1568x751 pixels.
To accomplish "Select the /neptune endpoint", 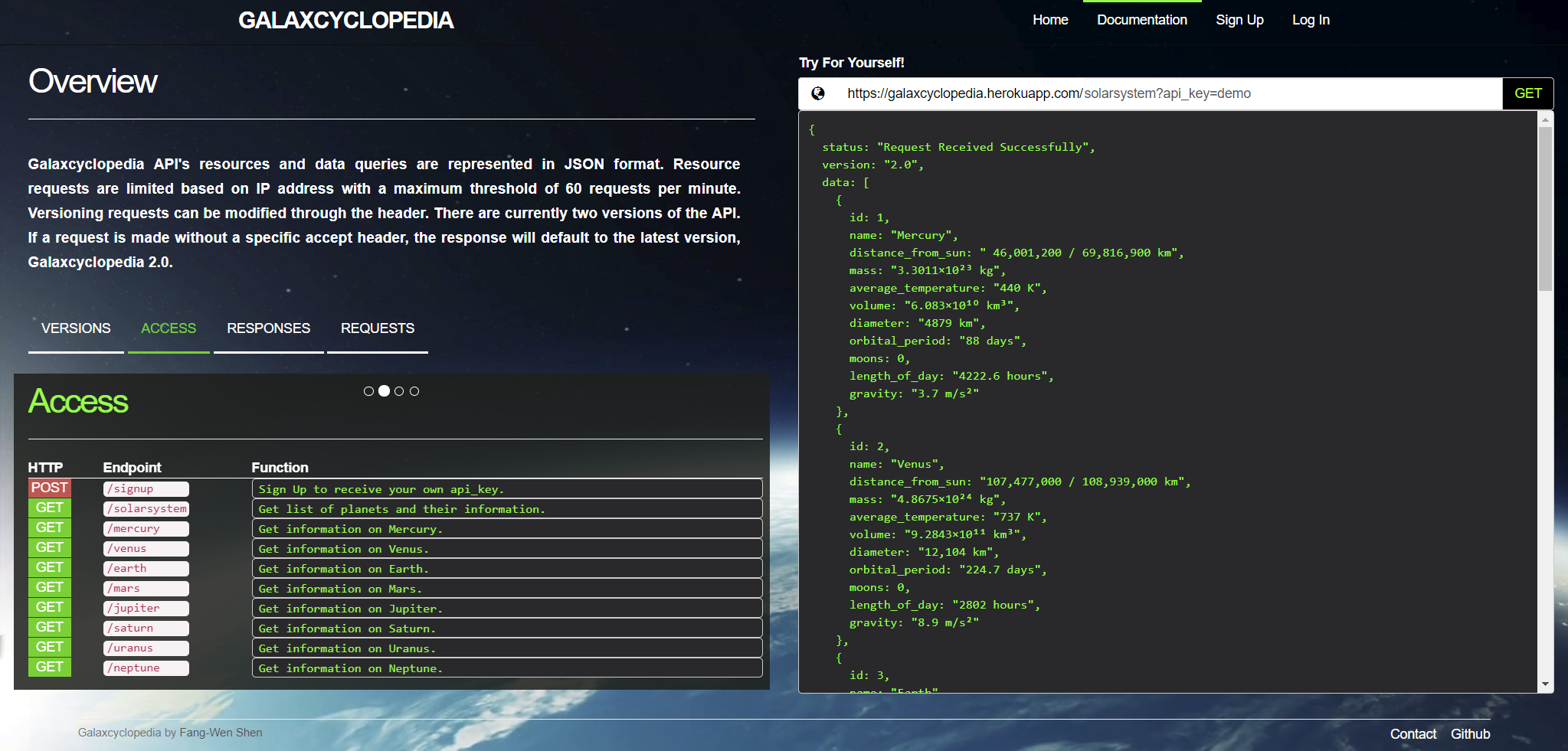I will (x=146, y=668).
